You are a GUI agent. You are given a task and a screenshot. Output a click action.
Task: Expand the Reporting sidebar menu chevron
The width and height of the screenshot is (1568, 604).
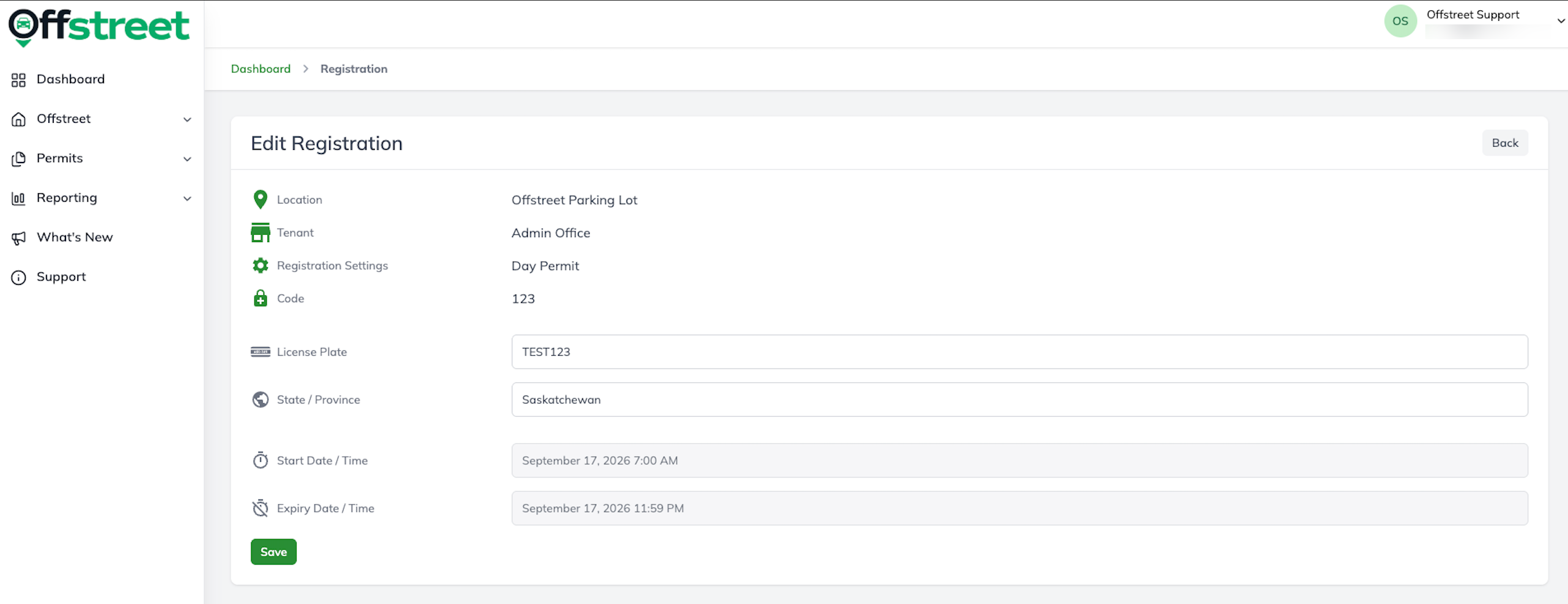coord(187,199)
